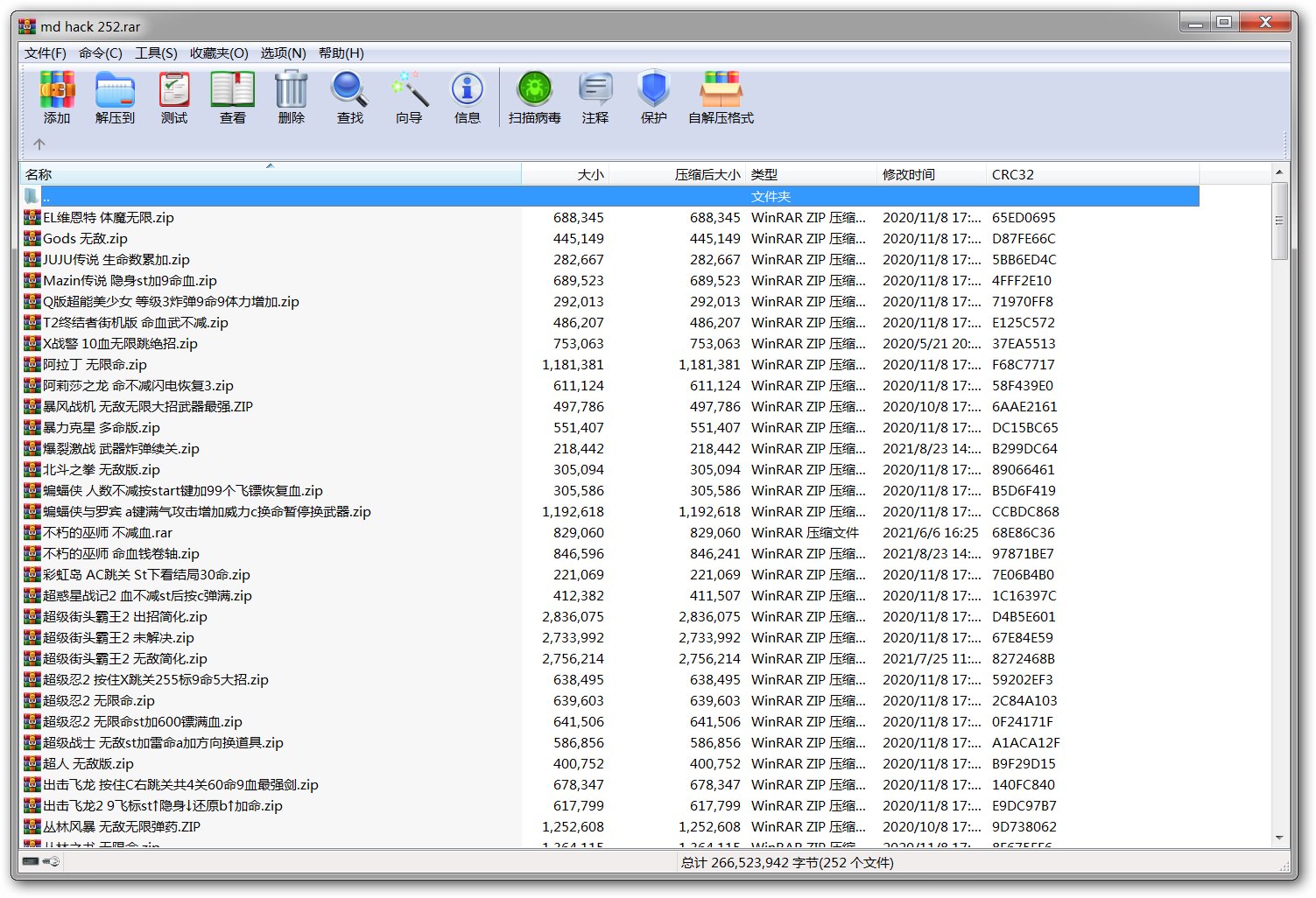Launch the Wizard (向导) wand icon

408,97
